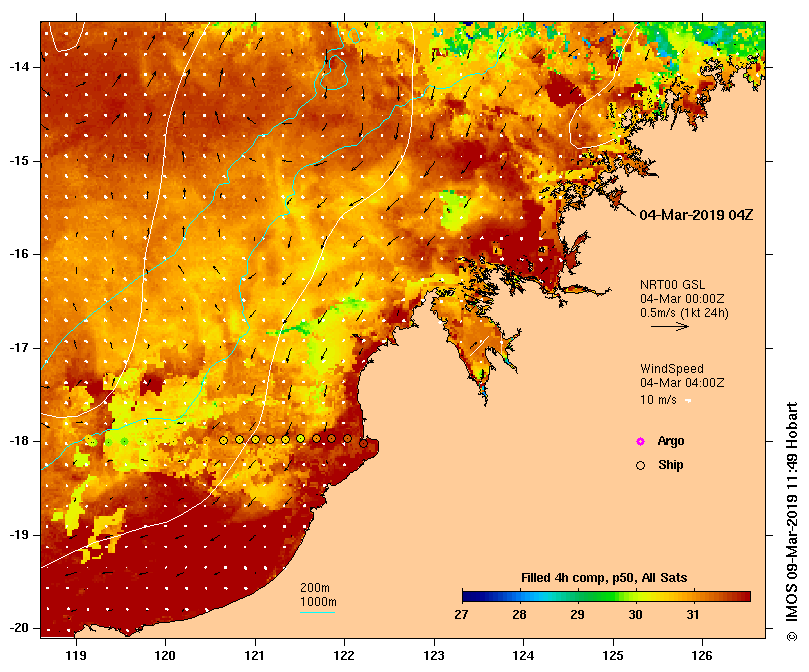Click the color bar value '28'
The width and height of the screenshot is (809, 672).
pyautogui.click(x=520, y=615)
